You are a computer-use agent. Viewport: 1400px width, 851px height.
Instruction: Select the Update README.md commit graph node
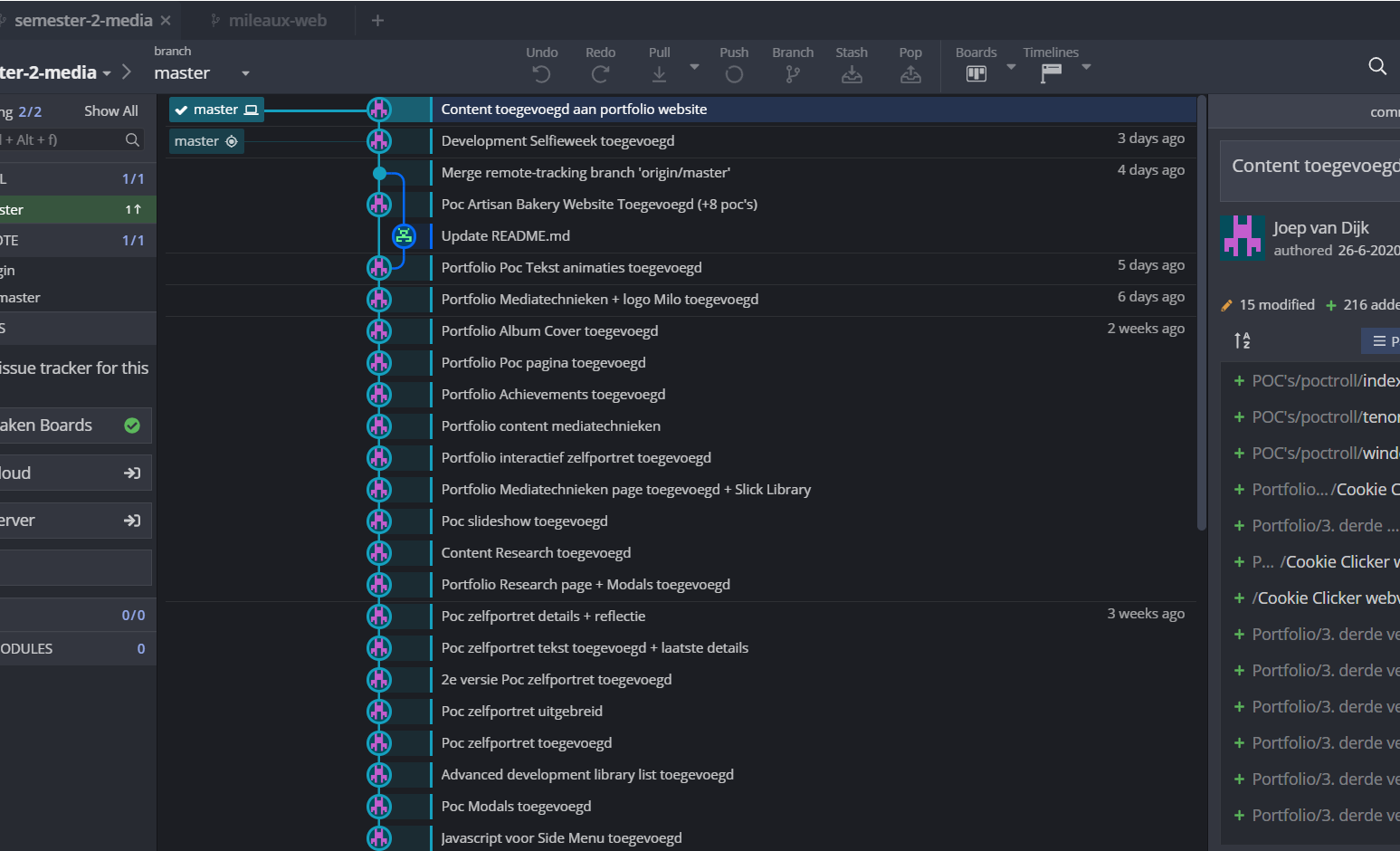pos(404,236)
